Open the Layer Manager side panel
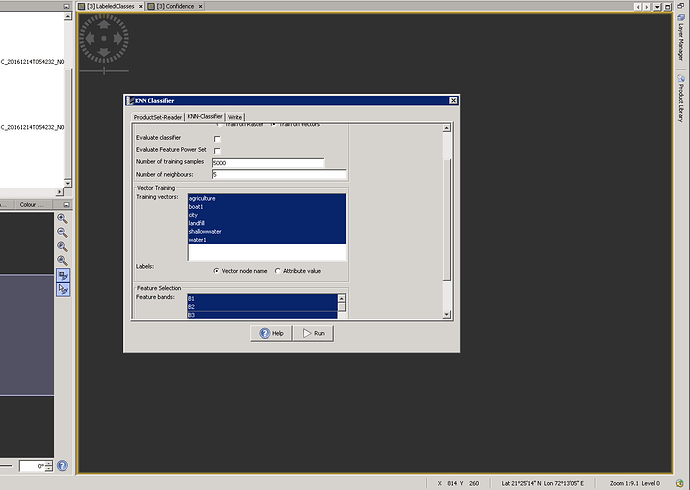This screenshot has width=690, height=490. tap(681, 38)
